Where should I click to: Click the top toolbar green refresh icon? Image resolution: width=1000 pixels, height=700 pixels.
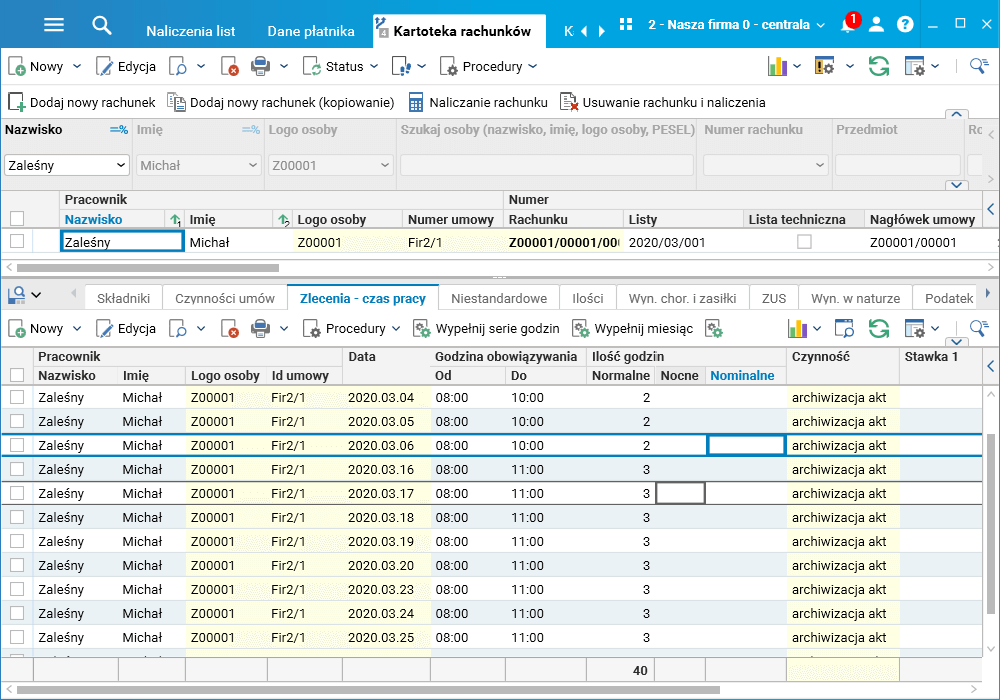click(878, 67)
